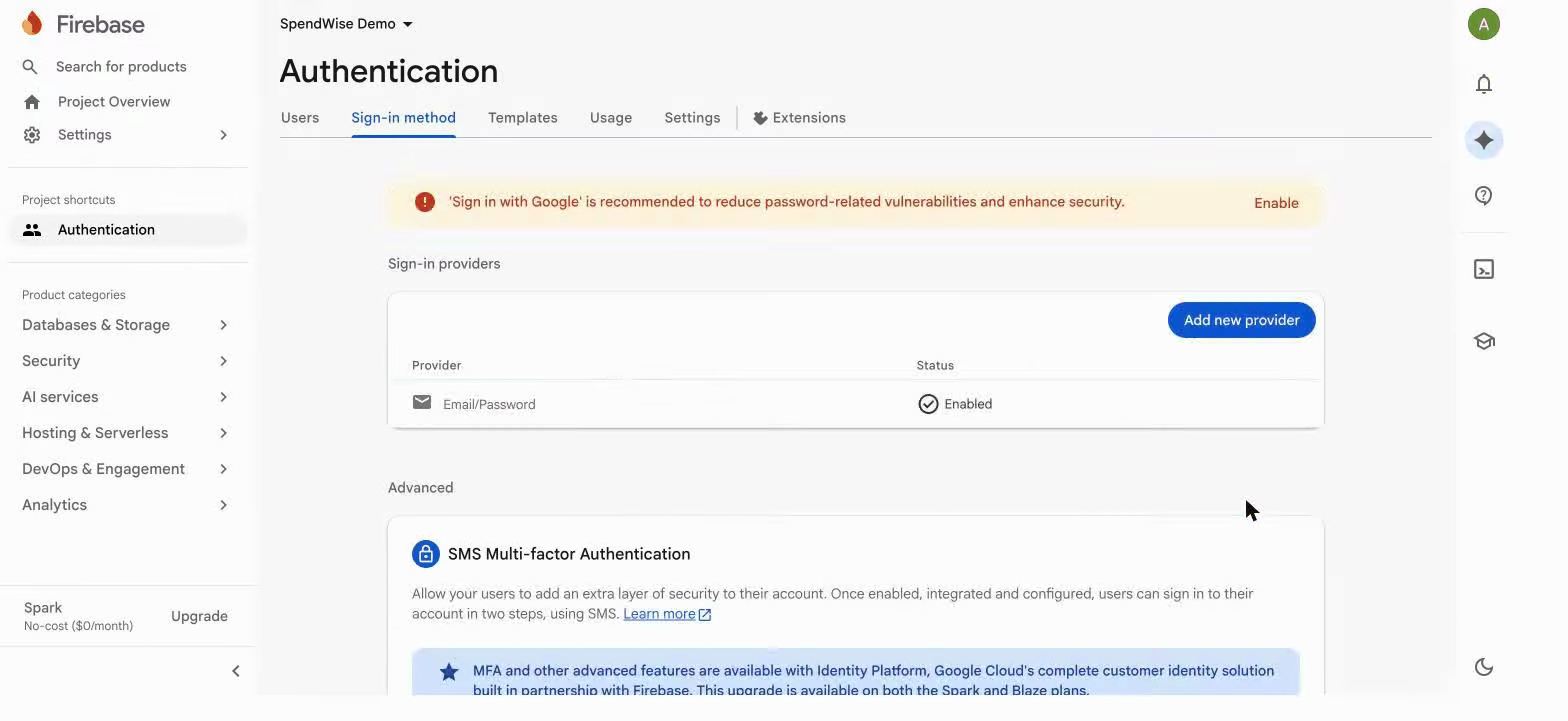The height and width of the screenshot is (721, 1568).
Task: Click the Status column header
Action: click(935, 366)
